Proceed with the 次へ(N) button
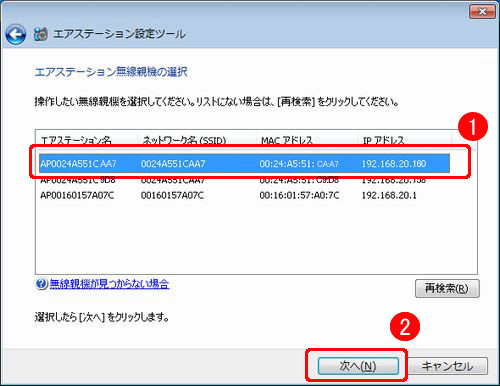500x386 pixels. (358, 366)
